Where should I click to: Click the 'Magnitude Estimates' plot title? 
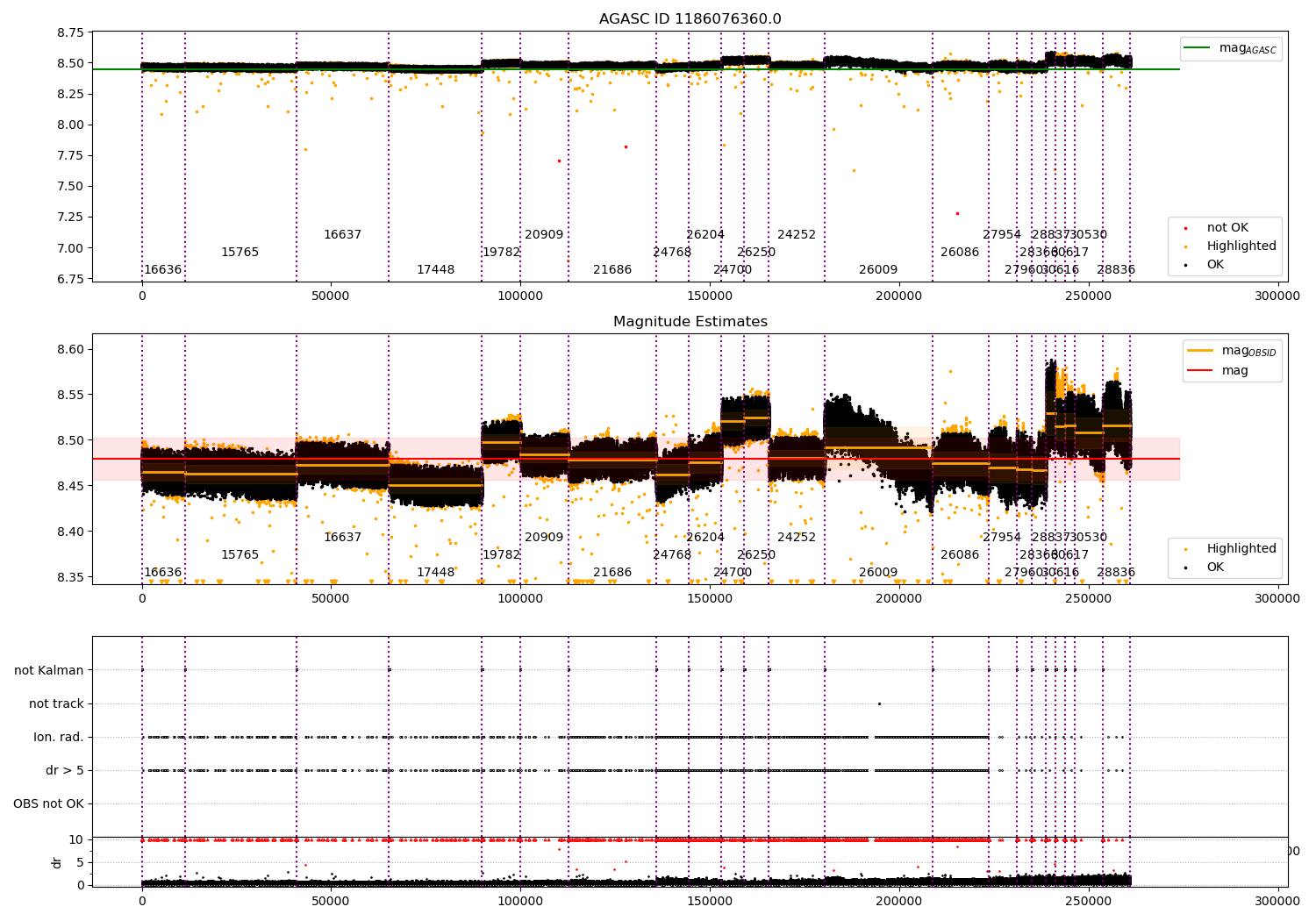click(x=690, y=322)
